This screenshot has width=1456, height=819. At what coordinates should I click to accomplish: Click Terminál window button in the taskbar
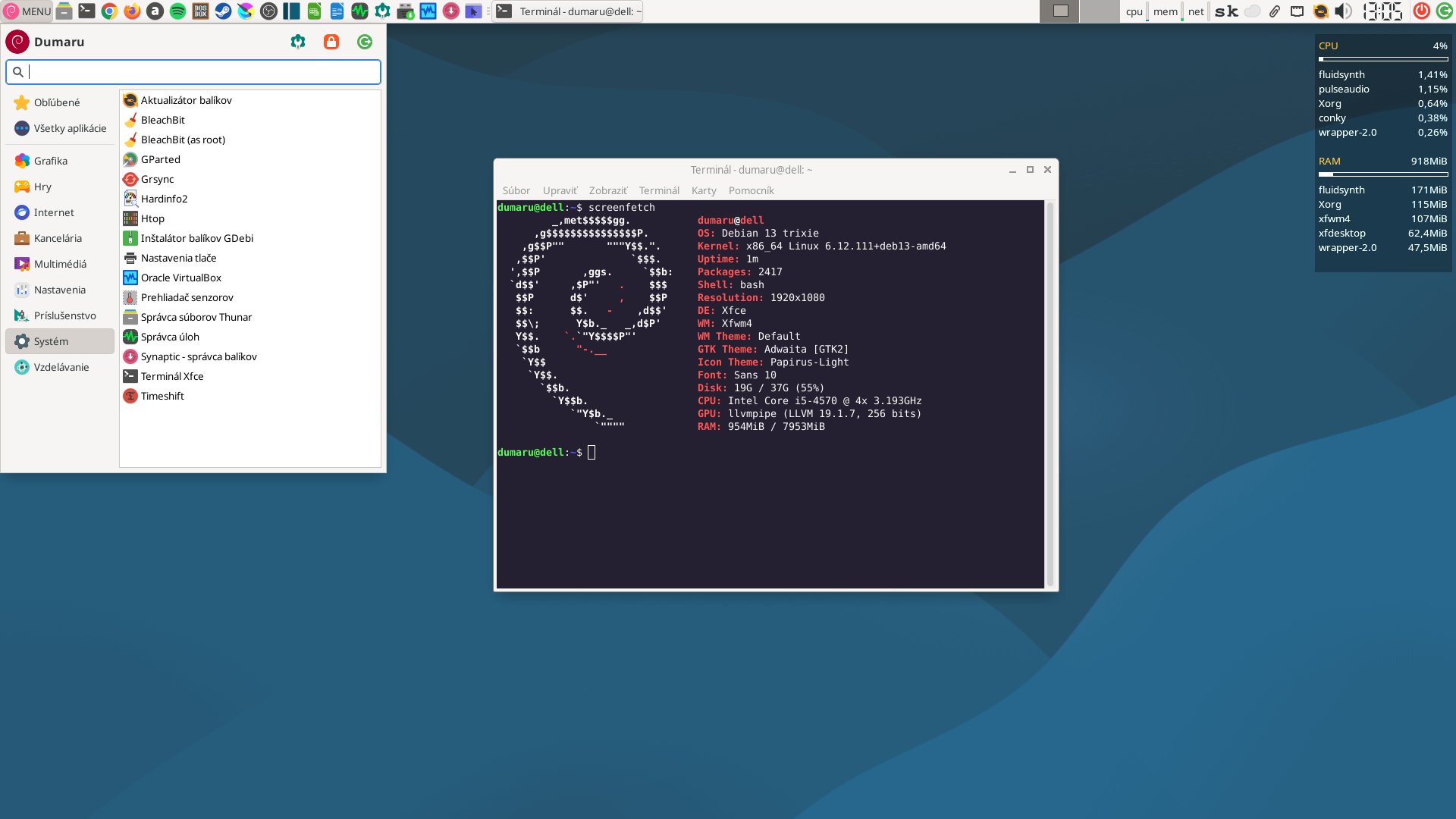(x=568, y=11)
